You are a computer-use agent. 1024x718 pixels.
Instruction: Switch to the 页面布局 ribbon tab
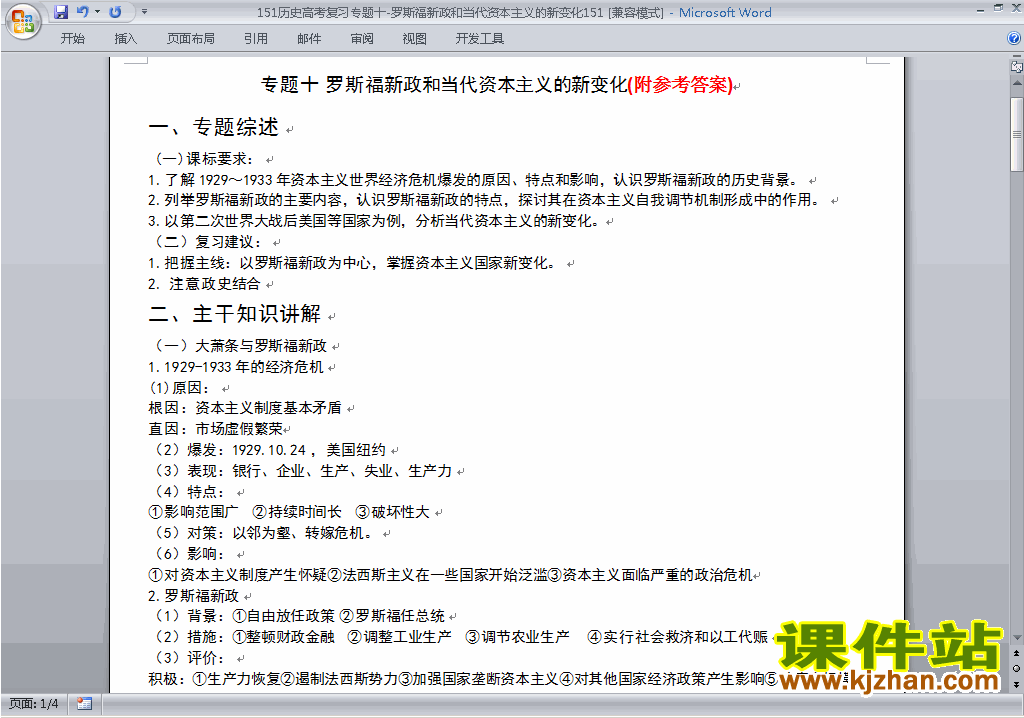tap(191, 39)
